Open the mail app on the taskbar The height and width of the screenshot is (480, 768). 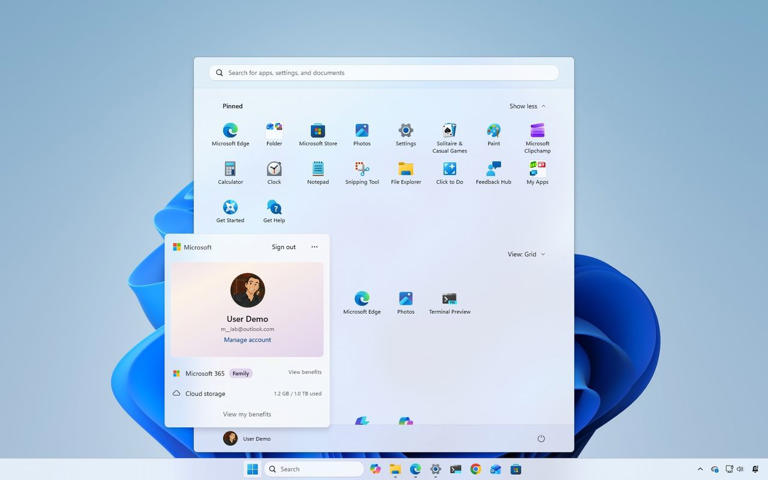coord(496,469)
